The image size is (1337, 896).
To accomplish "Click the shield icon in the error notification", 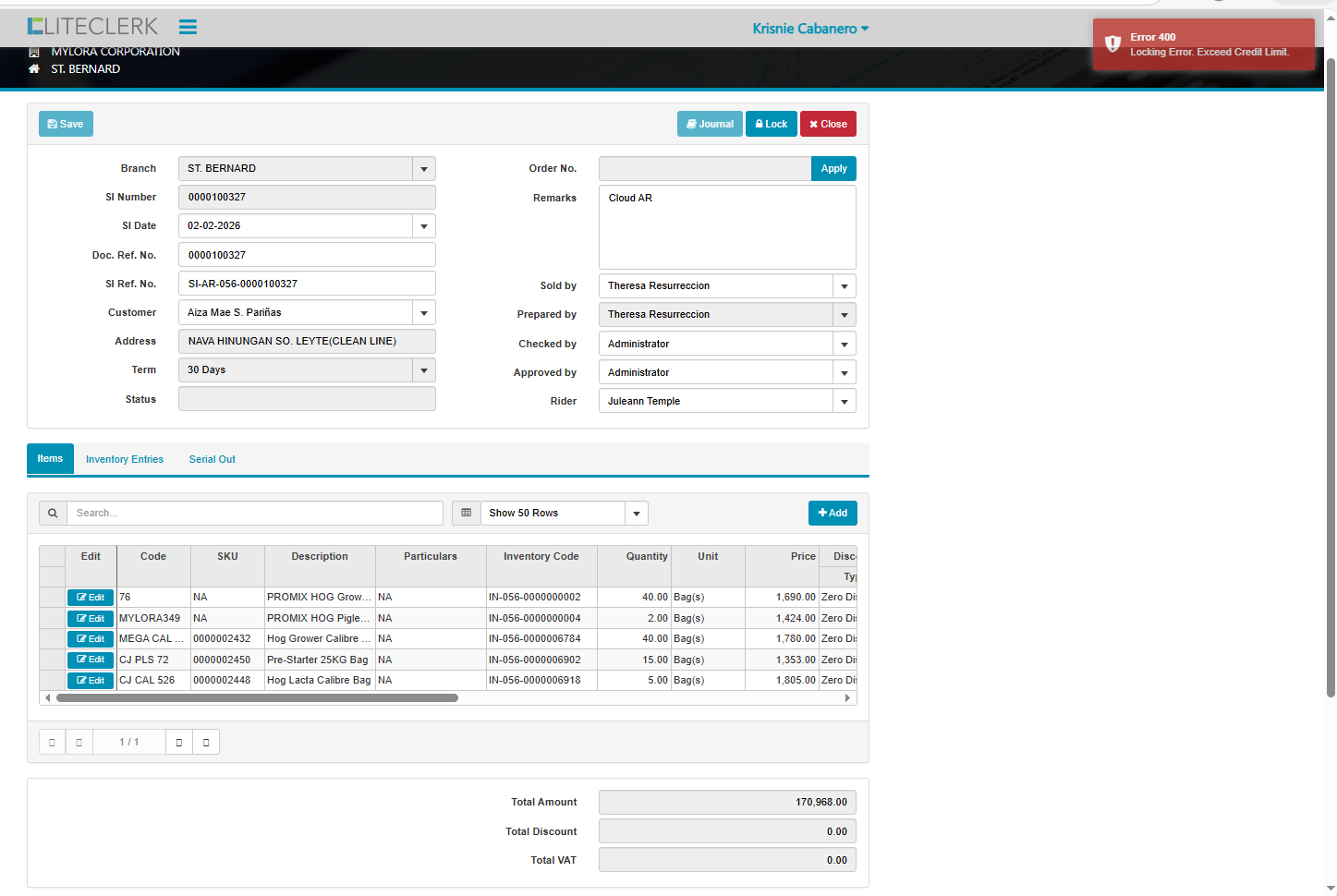I will click(x=1112, y=44).
